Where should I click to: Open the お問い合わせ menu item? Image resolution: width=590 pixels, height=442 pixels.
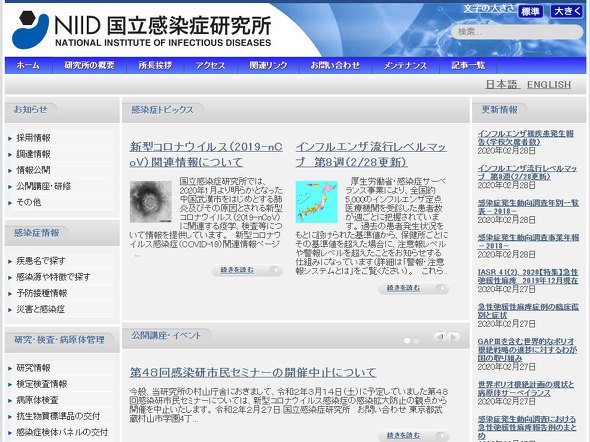[335, 65]
